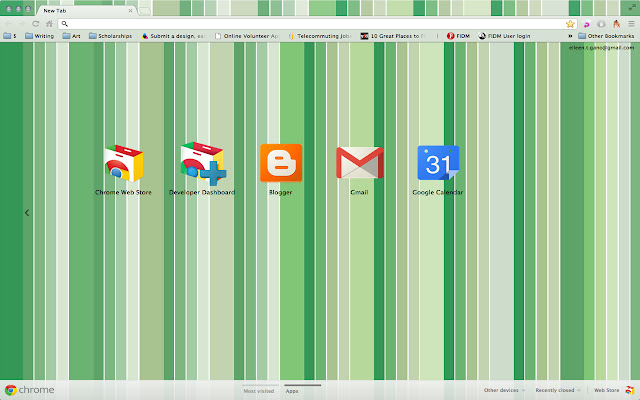
Task: Go to the previous apps page arrow
Action: point(27,213)
